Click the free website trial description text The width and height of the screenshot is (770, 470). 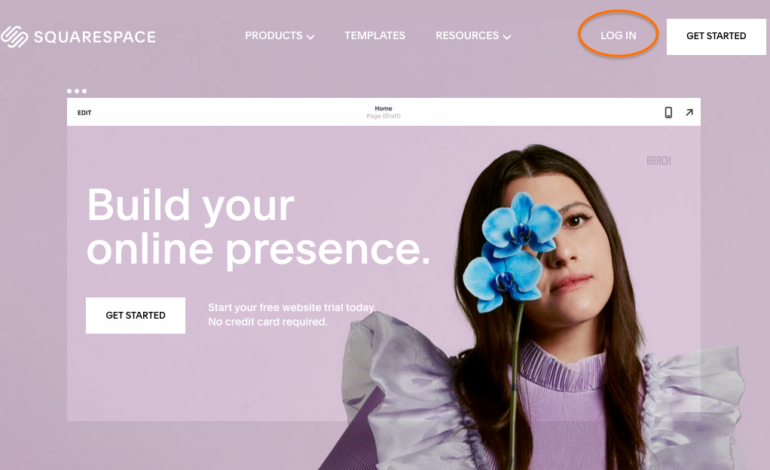click(292, 314)
